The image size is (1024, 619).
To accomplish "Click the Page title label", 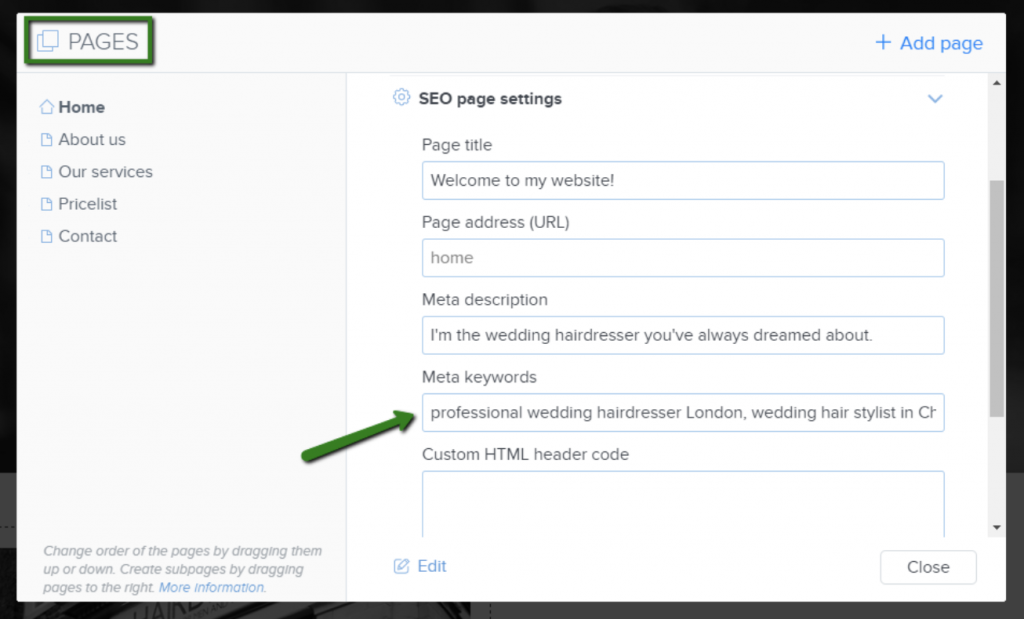I will click(x=456, y=145).
